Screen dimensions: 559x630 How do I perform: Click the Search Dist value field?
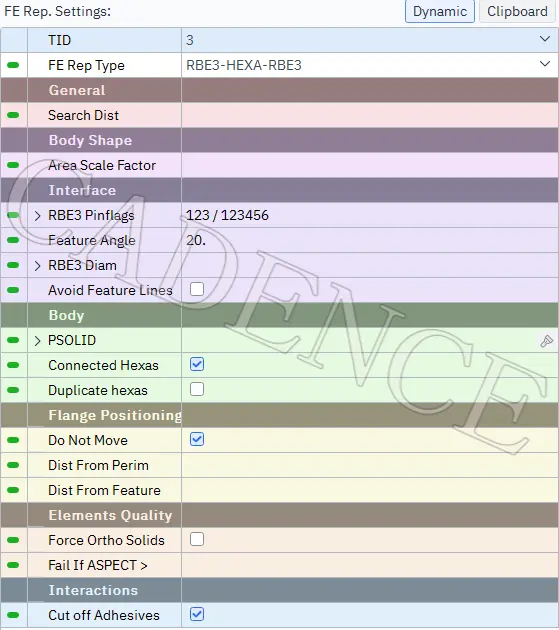click(369, 115)
